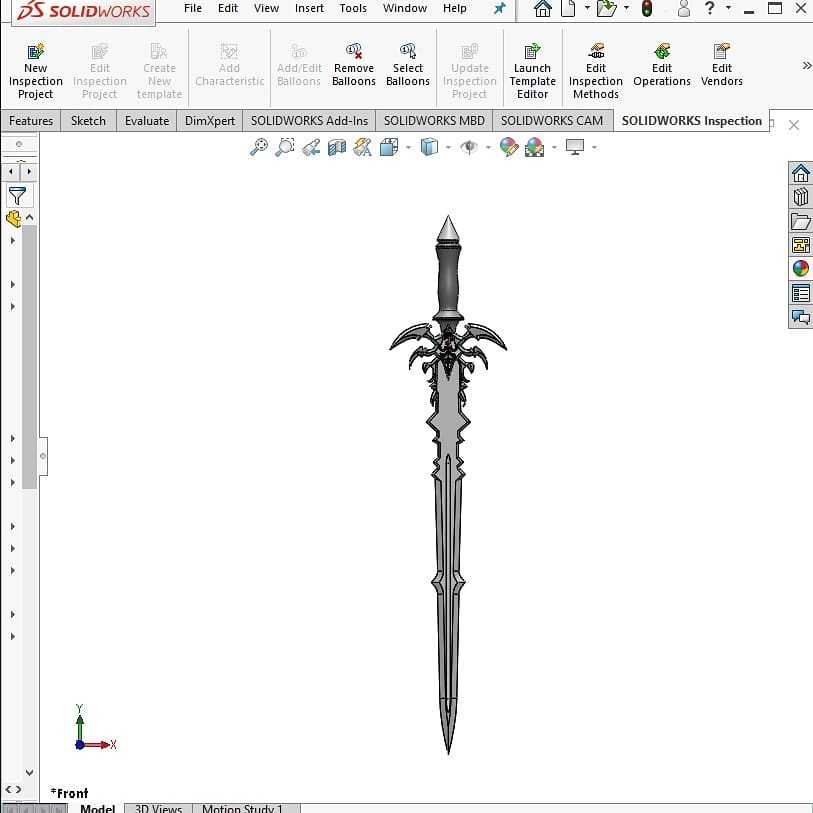Image resolution: width=813 pixels, height=813 pixels.
Task: Click Display Style icon
Action: point(429,147)
